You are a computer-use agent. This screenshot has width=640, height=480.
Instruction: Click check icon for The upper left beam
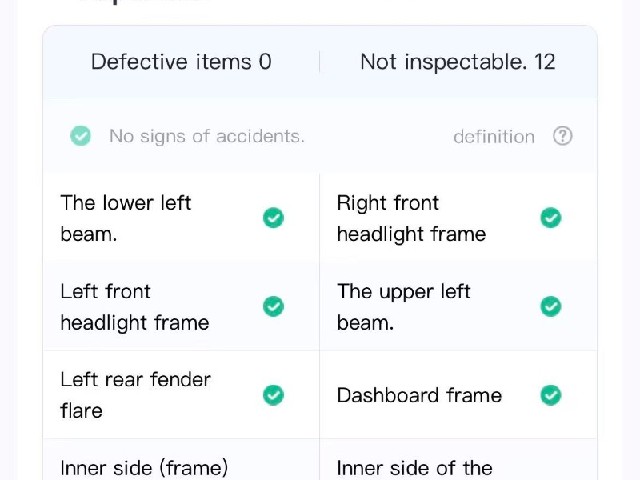pyautogui.click(x=551, y=307)
